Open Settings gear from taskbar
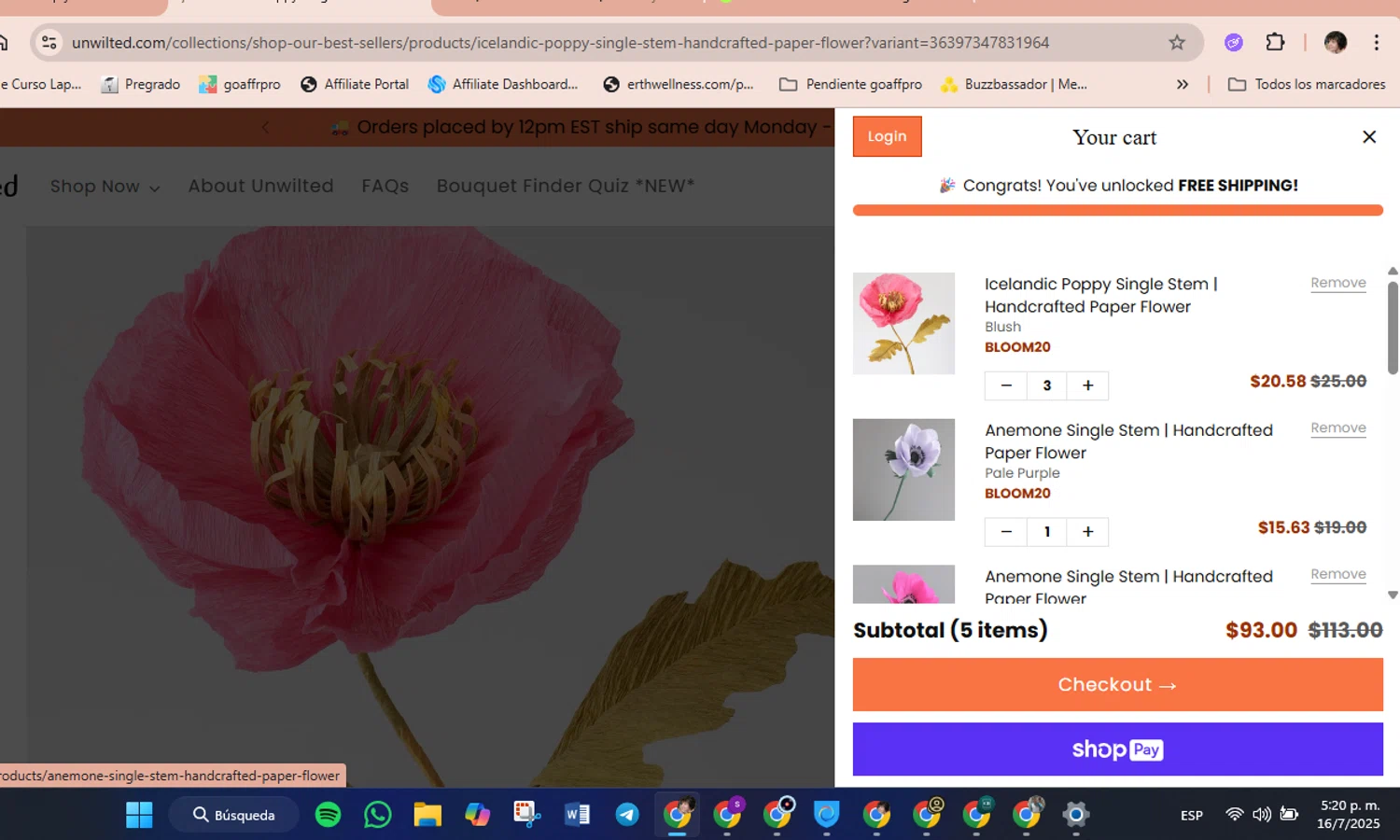The height and width of the screenshot is (840, 1400). click(x=1076, y=815)
